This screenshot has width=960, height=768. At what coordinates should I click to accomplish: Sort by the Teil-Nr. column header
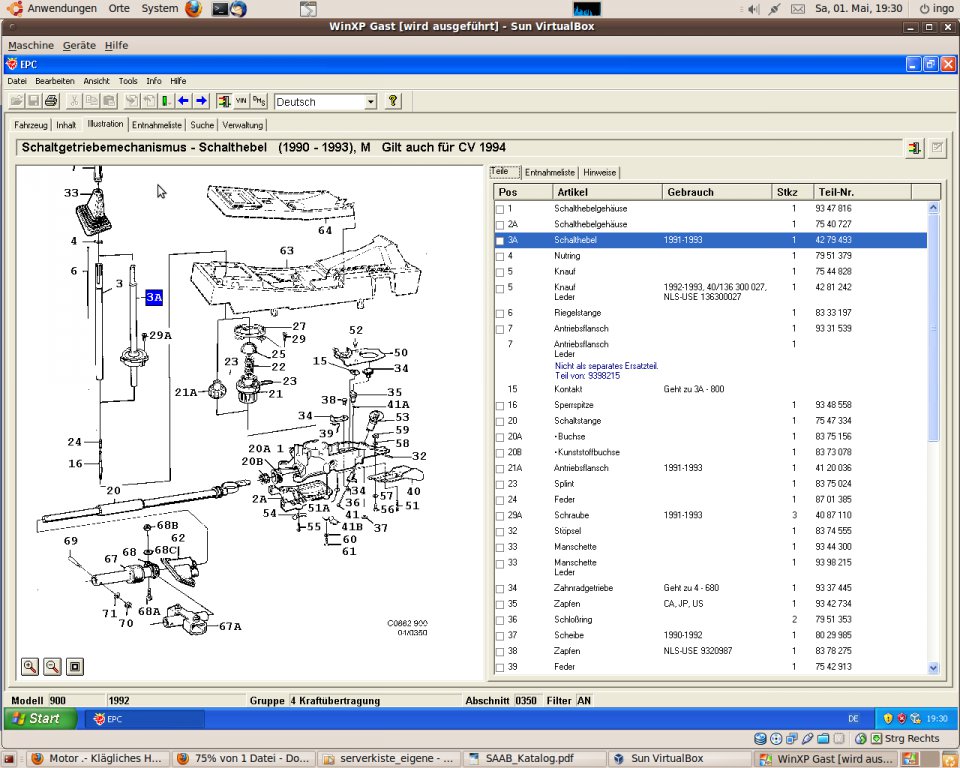(x=862, y=192)
